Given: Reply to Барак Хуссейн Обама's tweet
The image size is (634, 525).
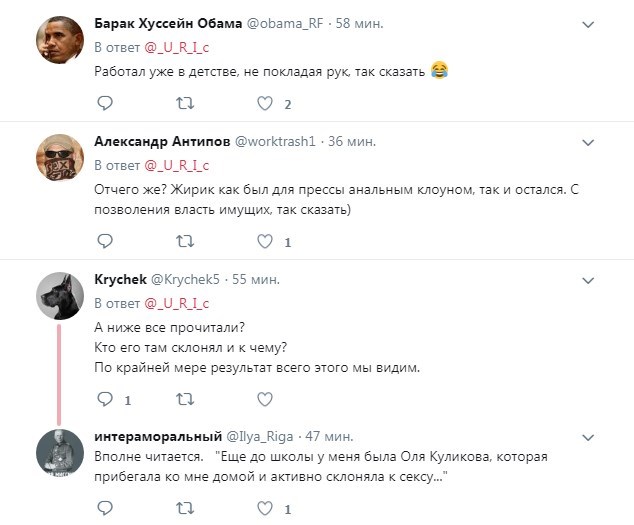Looking at the screenshot, I should pos(105,103).
